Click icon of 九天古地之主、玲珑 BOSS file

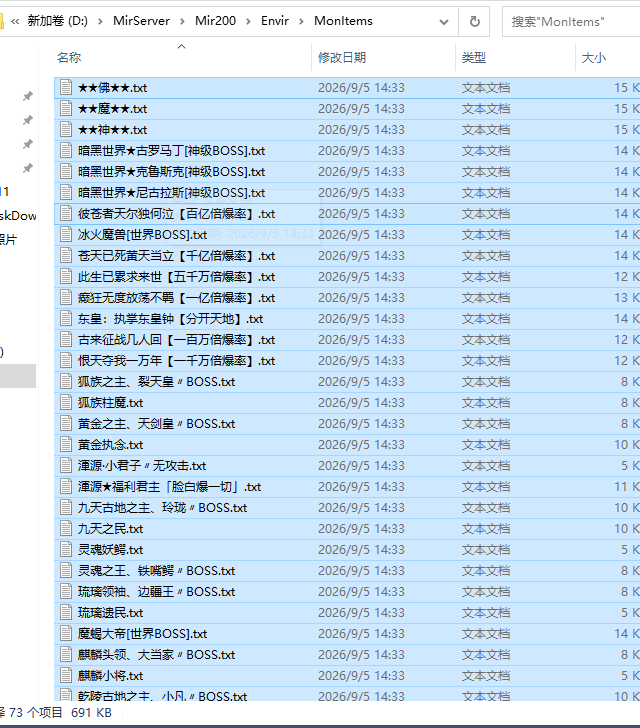66,507
